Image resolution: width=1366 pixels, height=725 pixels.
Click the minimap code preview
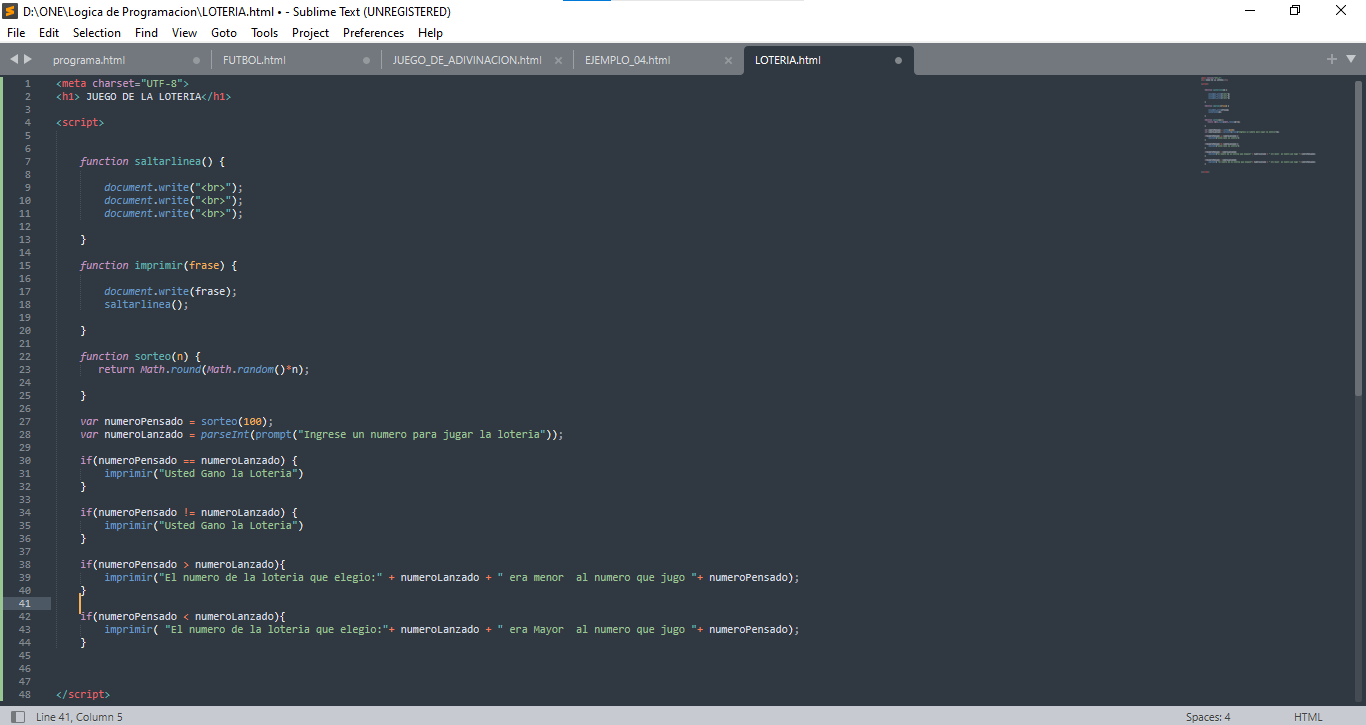point(1258,125)
